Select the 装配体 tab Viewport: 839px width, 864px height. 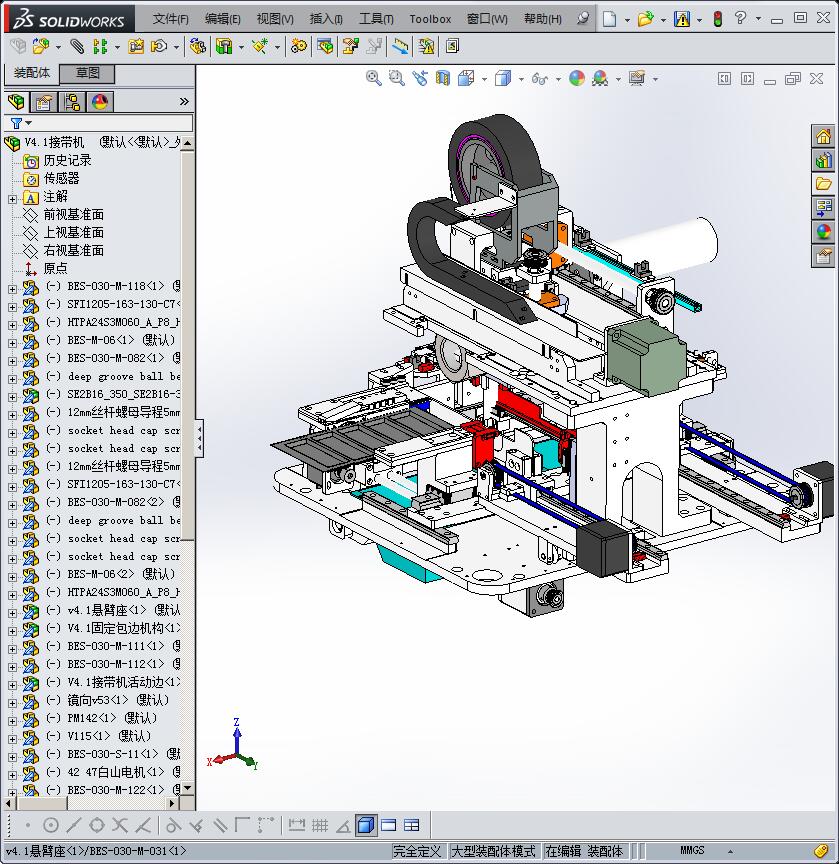pyautogui.click(x=31, y=73)
